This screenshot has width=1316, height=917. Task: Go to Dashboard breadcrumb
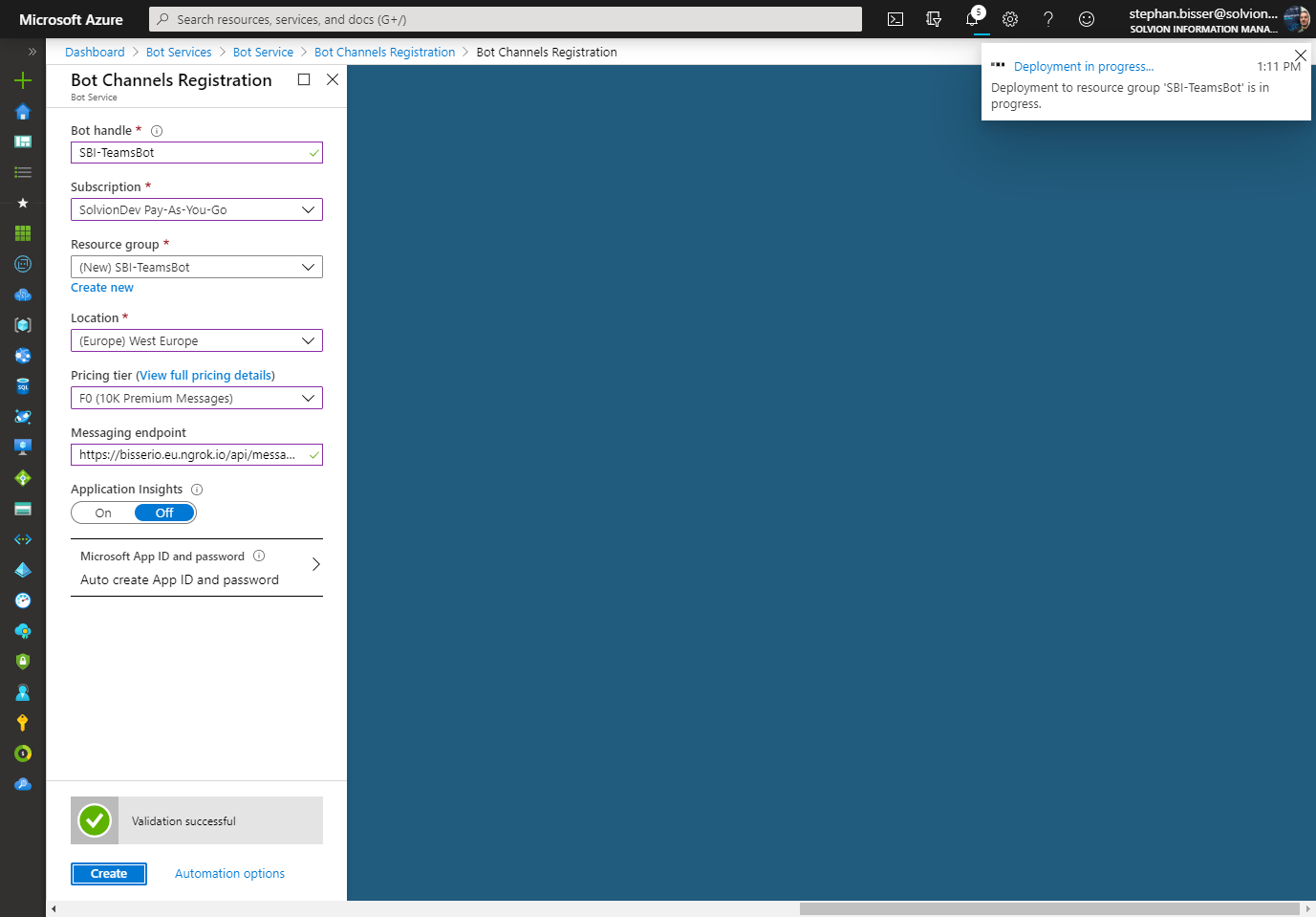[x=95, y=53]
